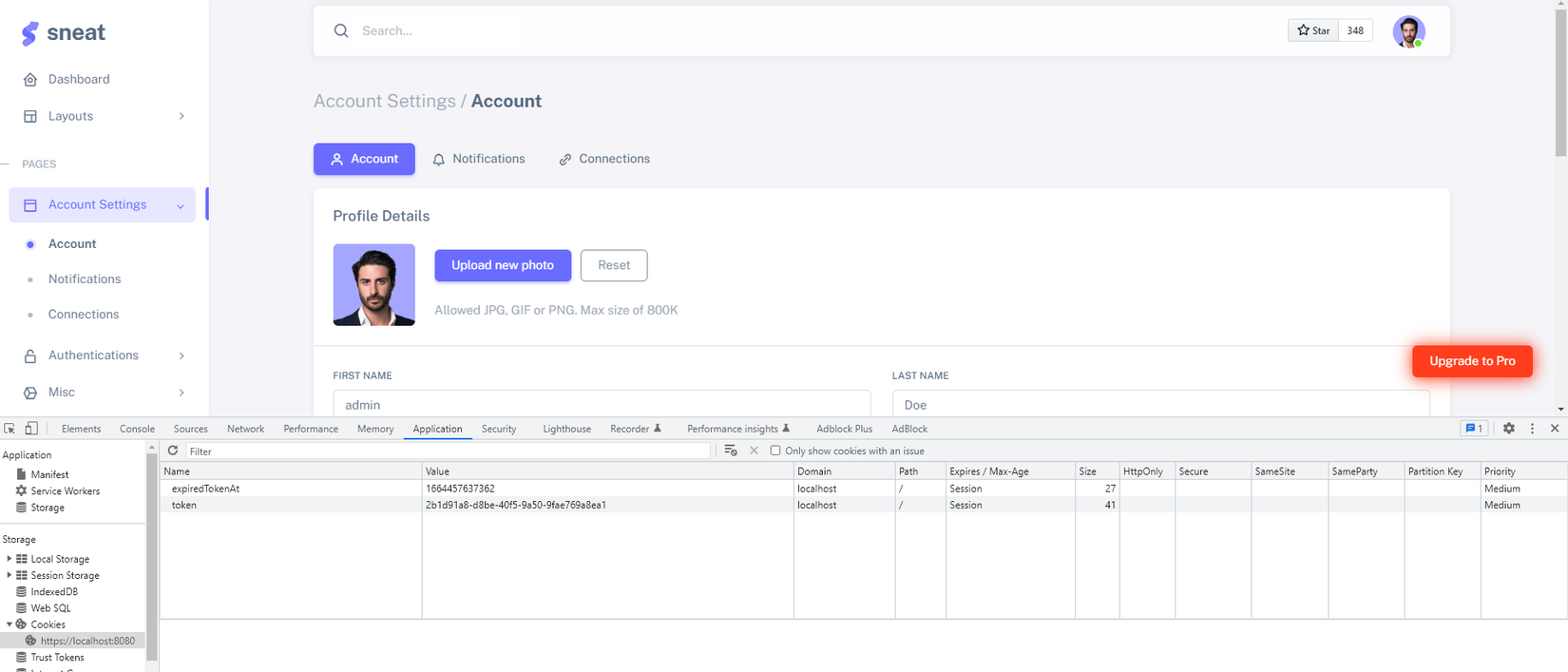Click the user avatar in header

click(x=1408, y=31)
